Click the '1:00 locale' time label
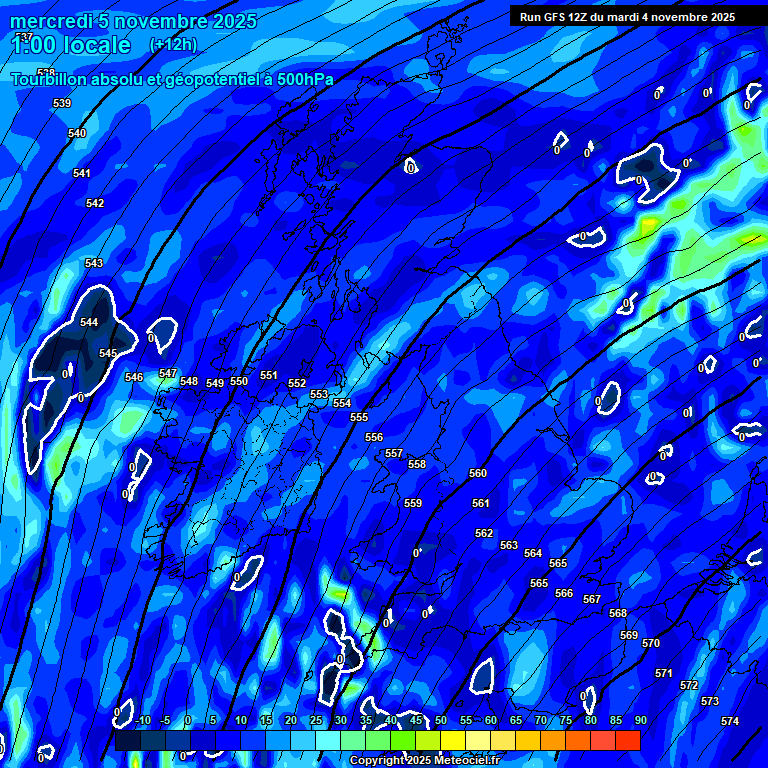Screen dimensions: 768x768 point(70,45)
